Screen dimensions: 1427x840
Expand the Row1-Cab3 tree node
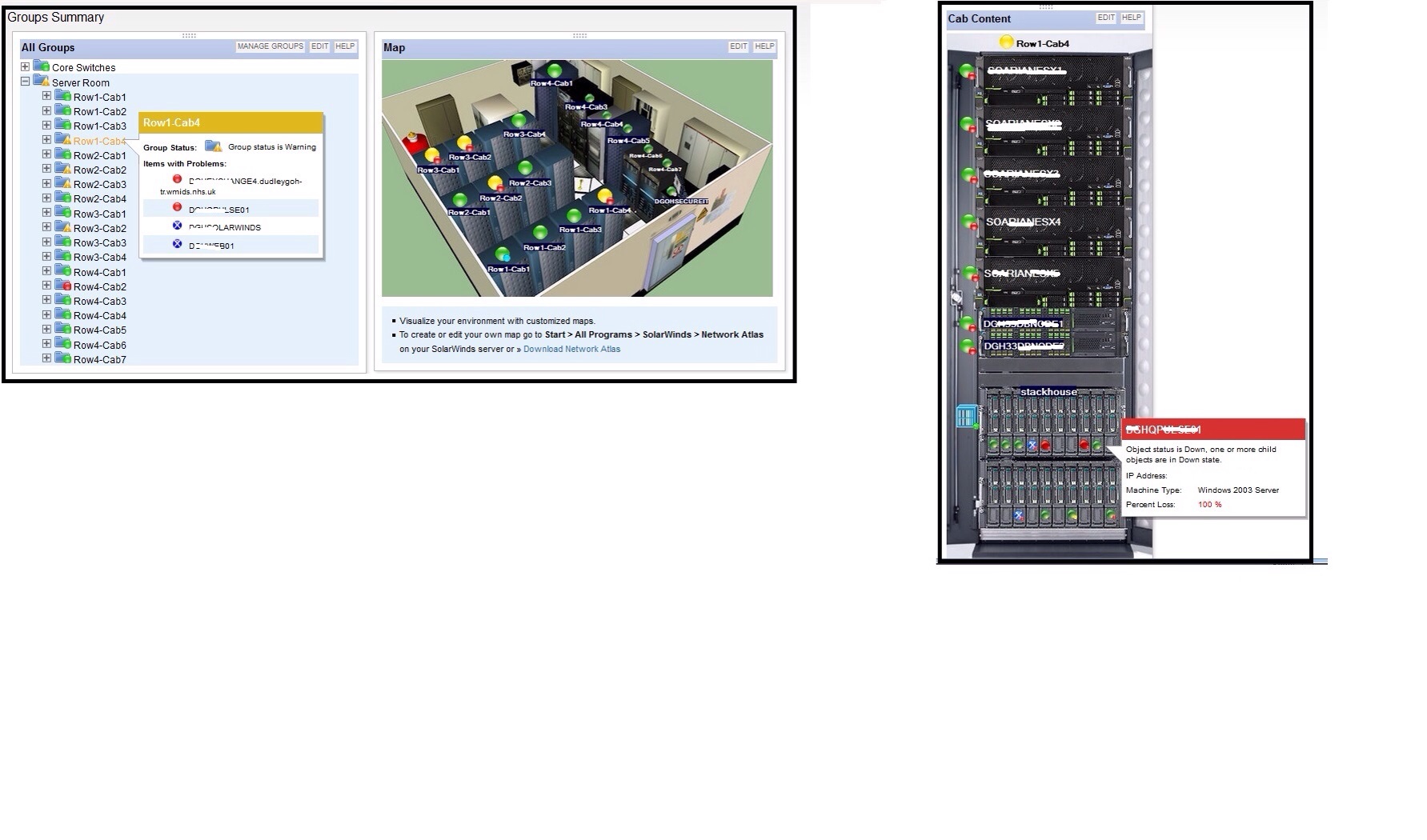46,126
